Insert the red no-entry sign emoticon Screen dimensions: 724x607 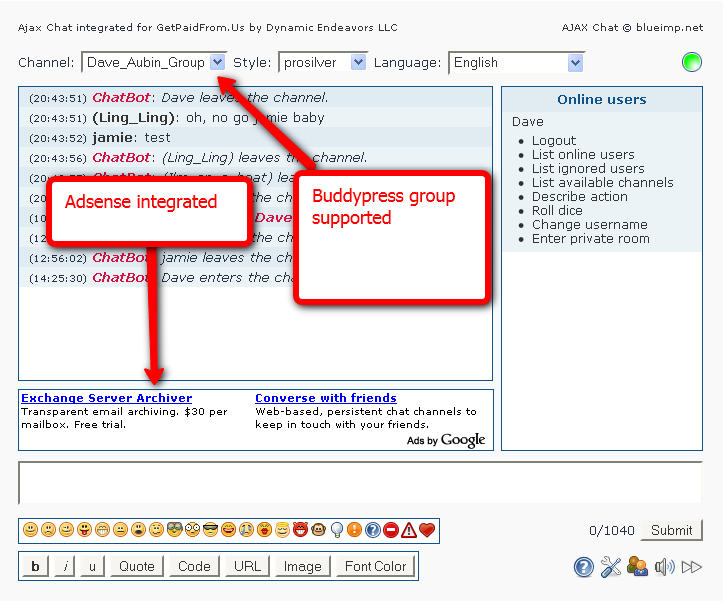tap(391, 530)
